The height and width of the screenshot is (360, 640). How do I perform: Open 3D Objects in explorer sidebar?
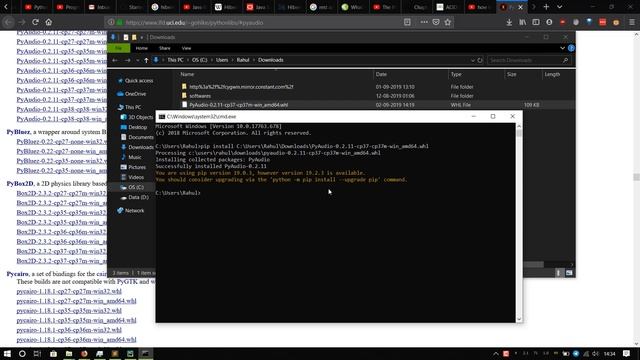coord(140,117)
